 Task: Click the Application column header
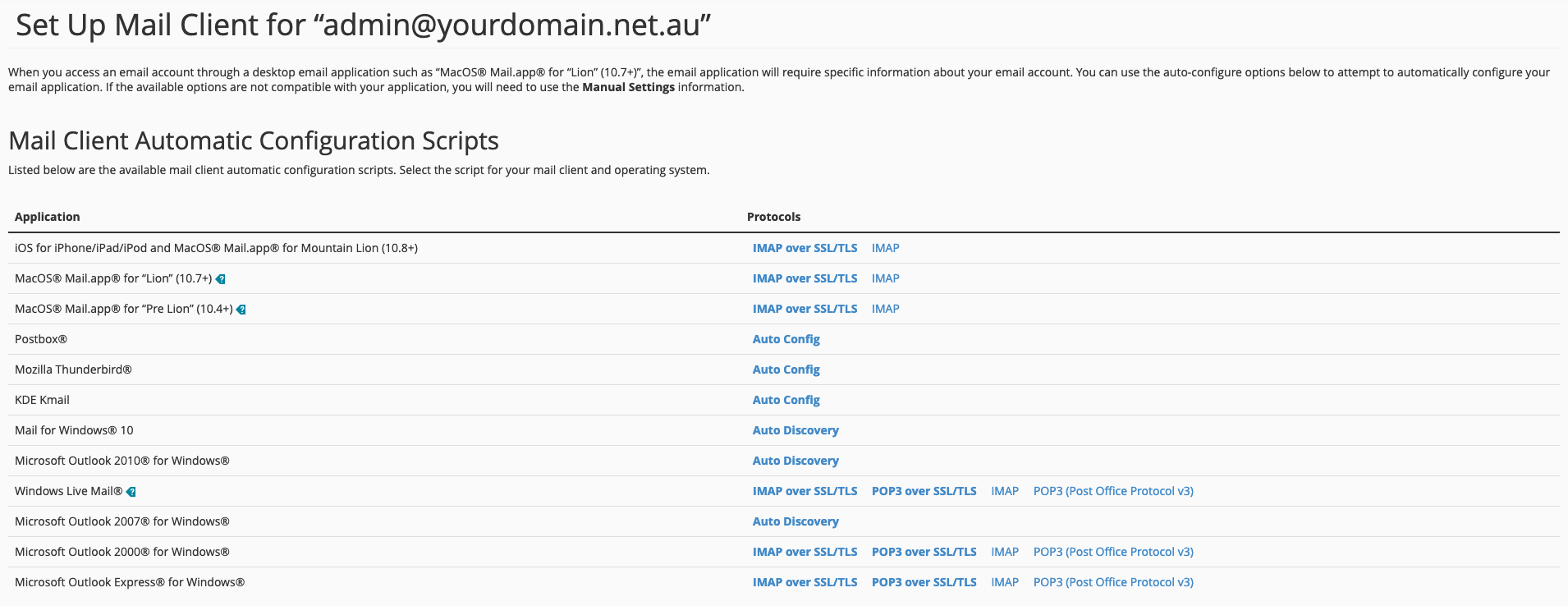pos(47,217)
